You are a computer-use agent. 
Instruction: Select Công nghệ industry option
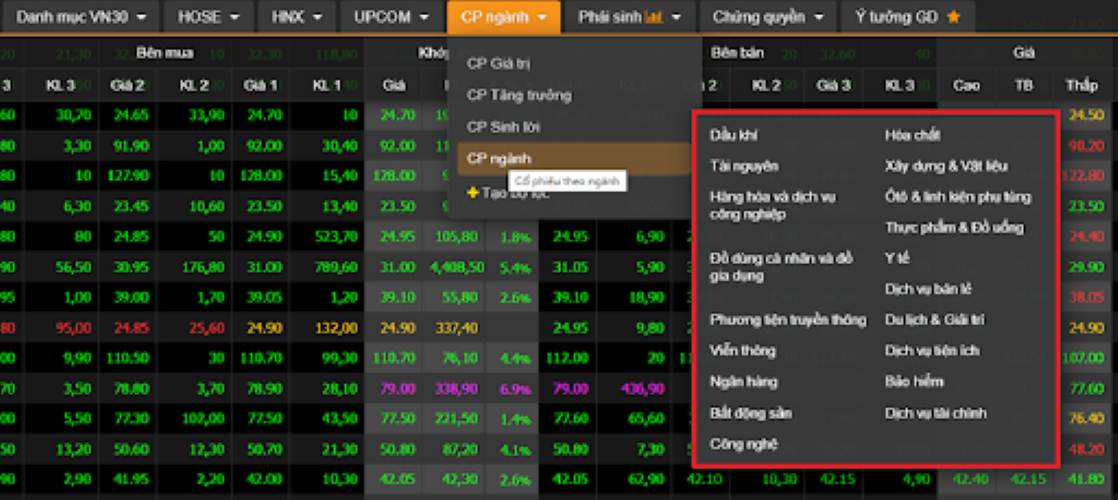click(x=743, y=443)
